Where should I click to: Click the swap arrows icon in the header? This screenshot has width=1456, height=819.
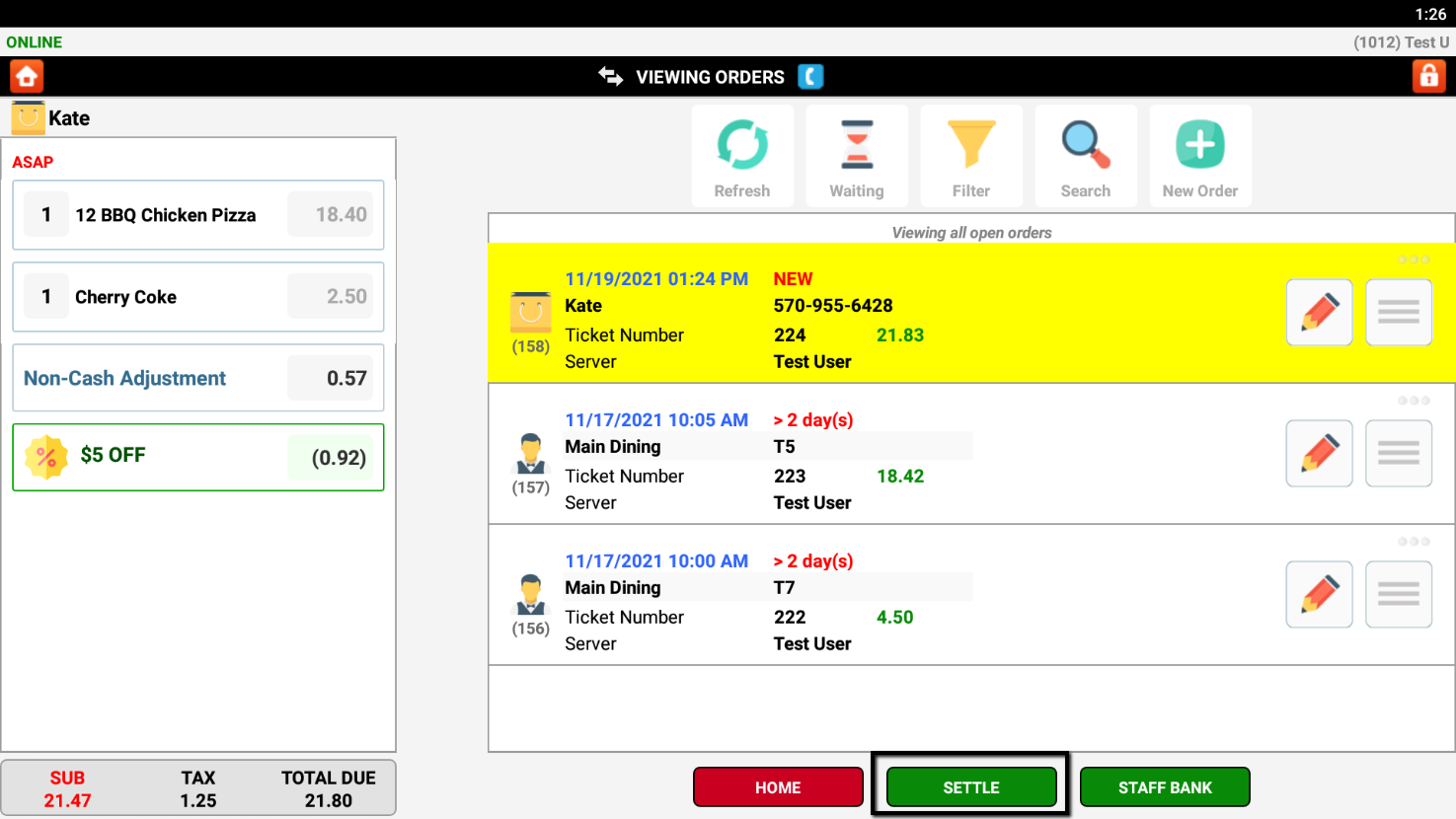(611, 76)
